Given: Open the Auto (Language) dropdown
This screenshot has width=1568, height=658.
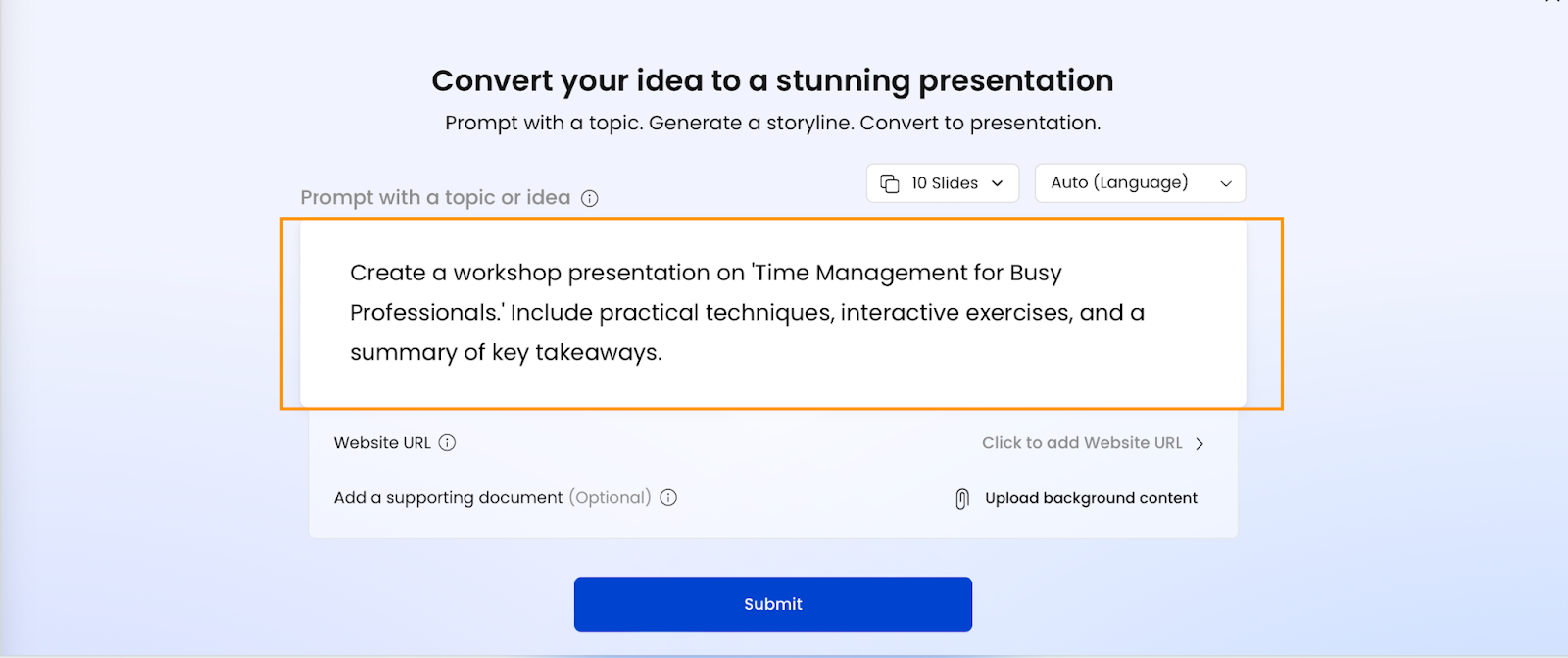Looking at the screenshot, I should point(1141,183).
